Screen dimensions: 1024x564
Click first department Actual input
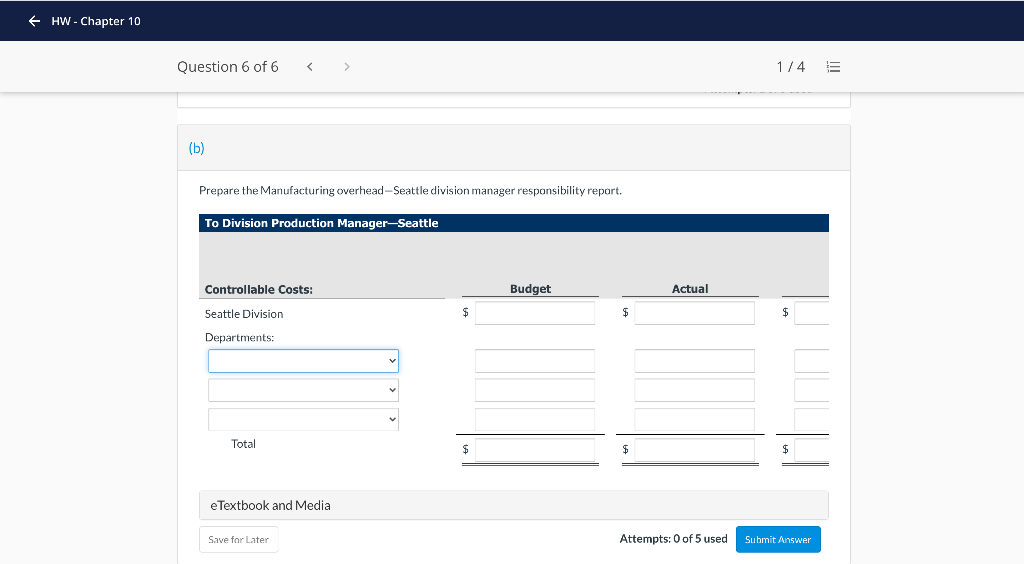point(694,361)
